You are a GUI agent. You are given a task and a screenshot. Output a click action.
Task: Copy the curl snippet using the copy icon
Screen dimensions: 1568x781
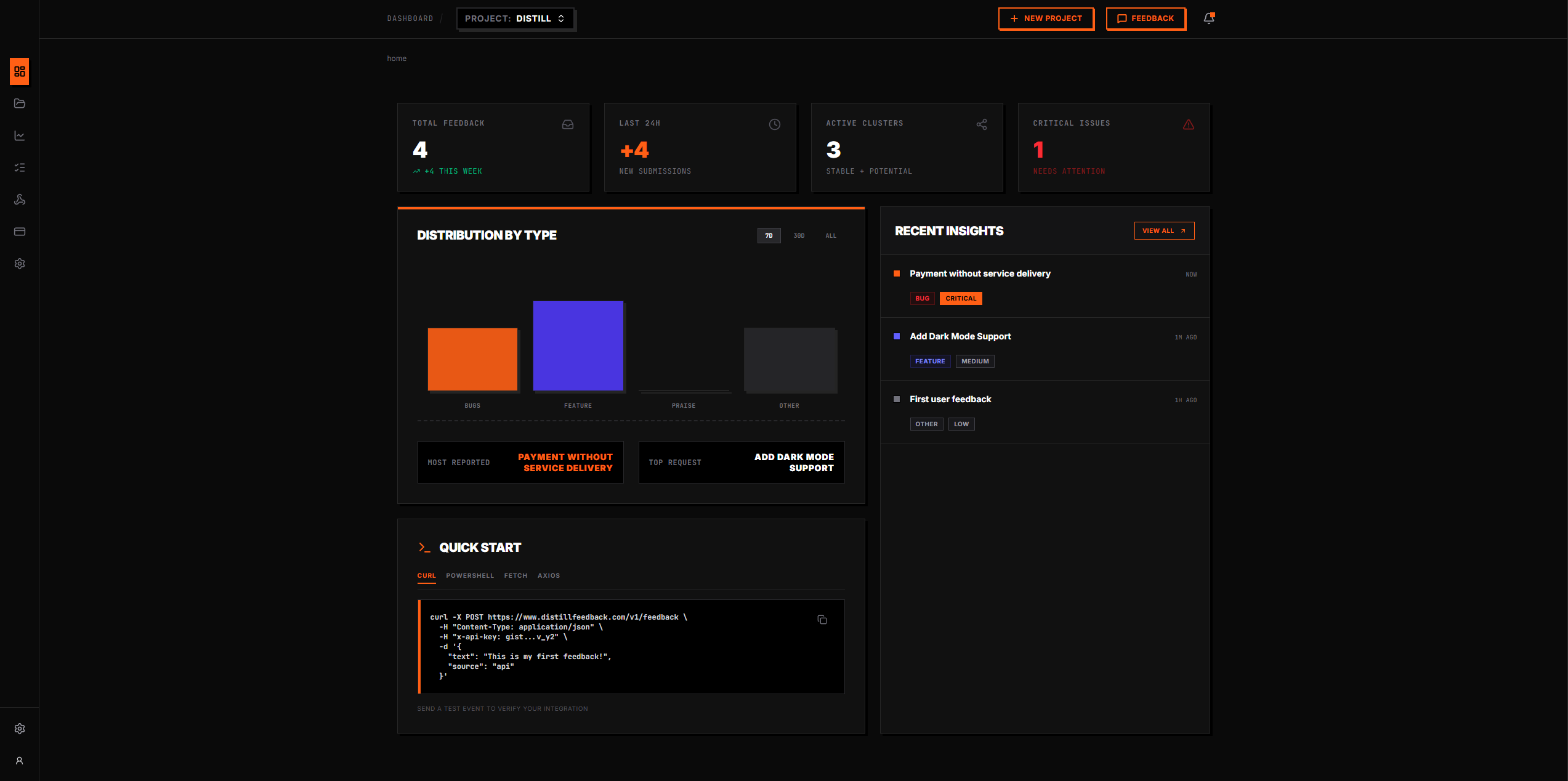pos(822,620)
